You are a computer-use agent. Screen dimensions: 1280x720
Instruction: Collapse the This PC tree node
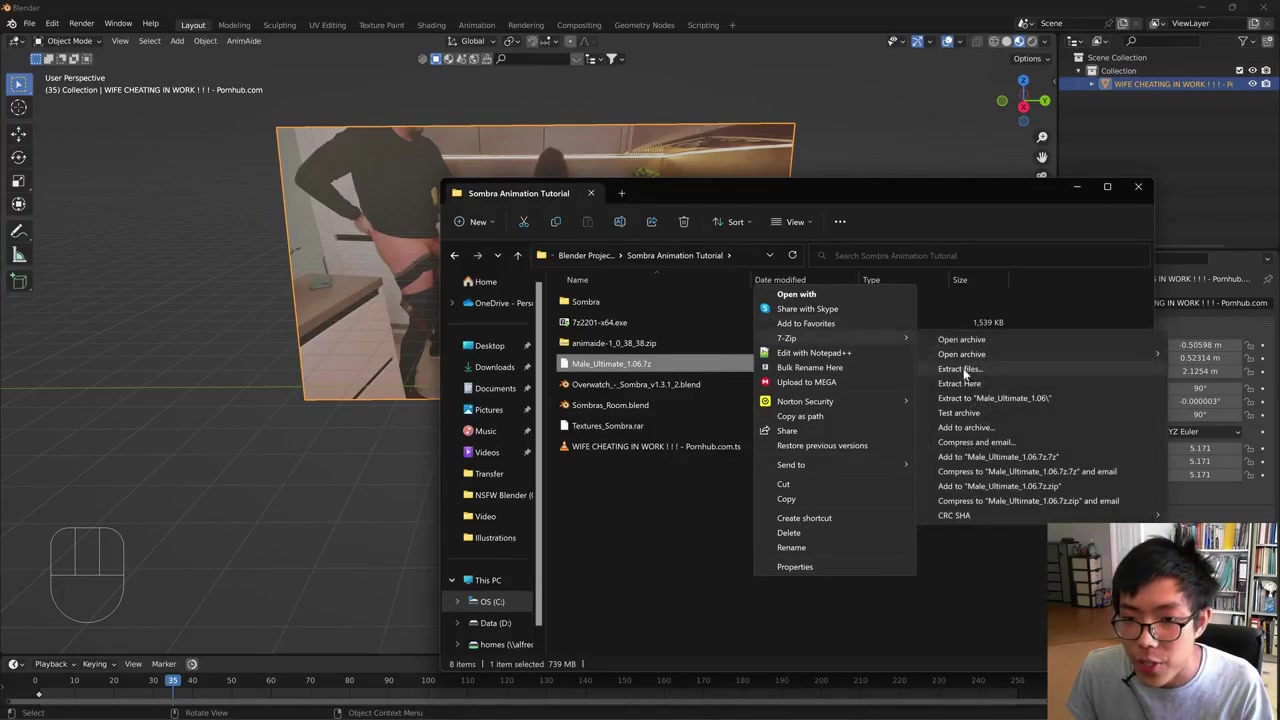pyautogui.click(x=451, y=580)
